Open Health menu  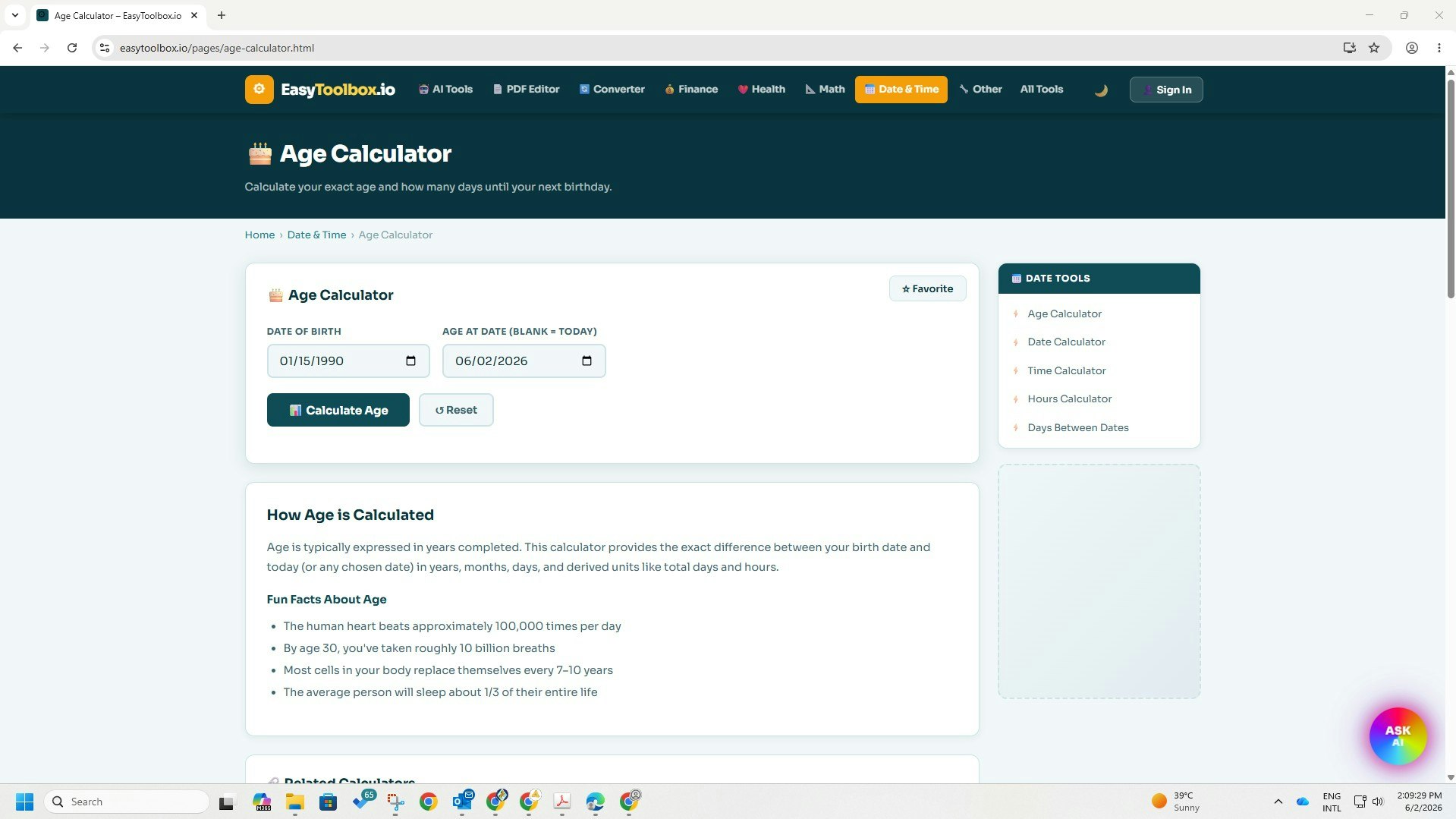761,89
